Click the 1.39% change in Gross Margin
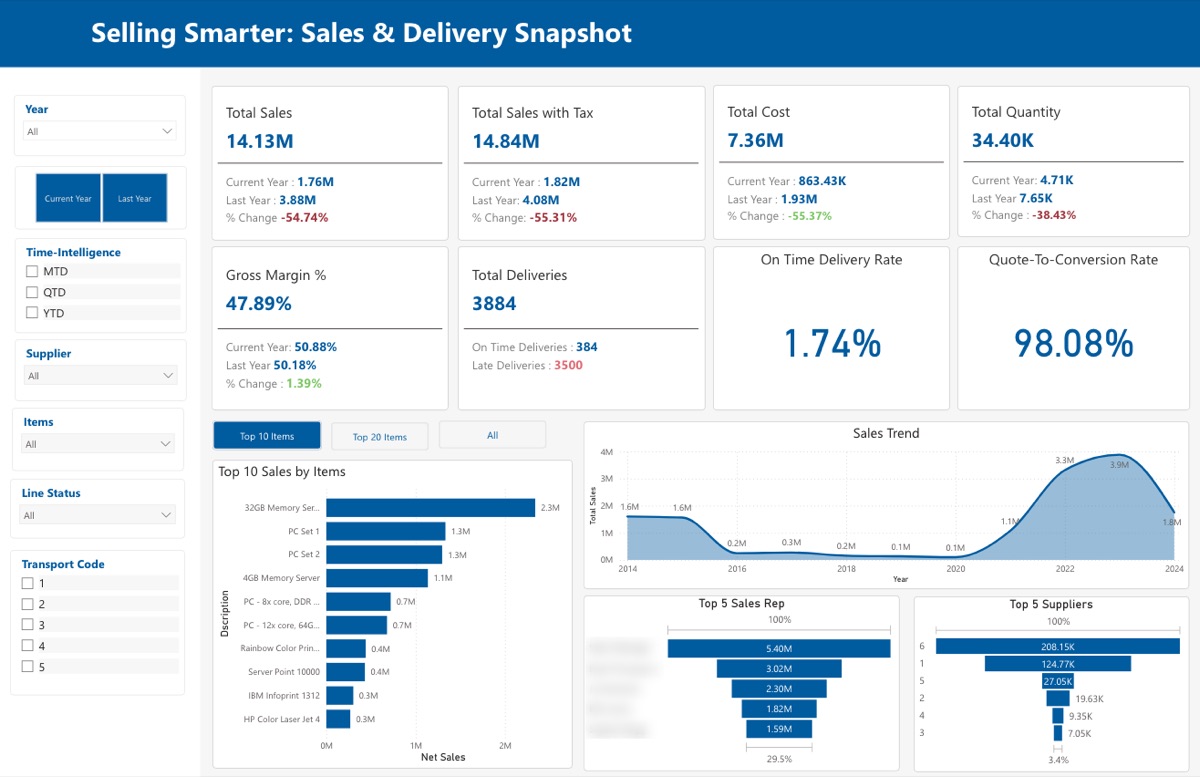The image size is (1200, 777). click(x=304, y=383)
